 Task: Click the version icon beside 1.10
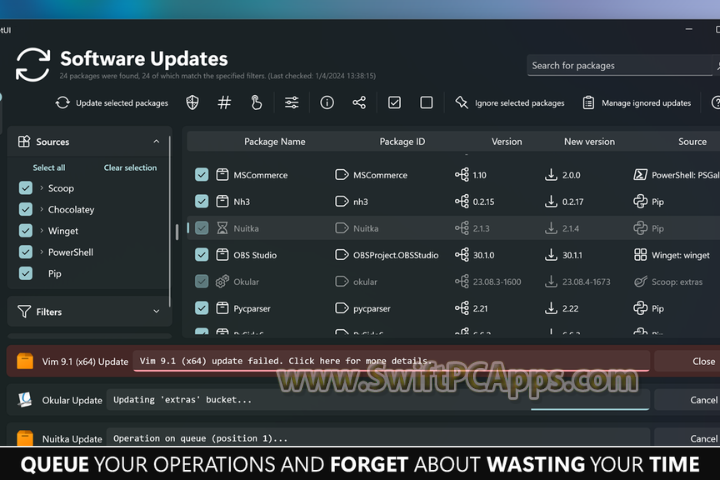[462, 175]
